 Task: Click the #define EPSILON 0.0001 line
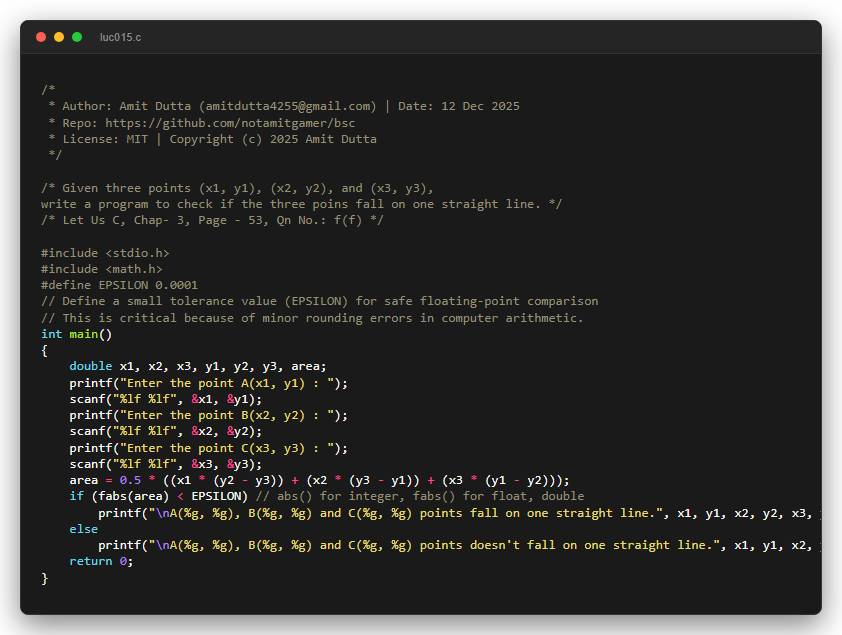click(x=119, y=286)
